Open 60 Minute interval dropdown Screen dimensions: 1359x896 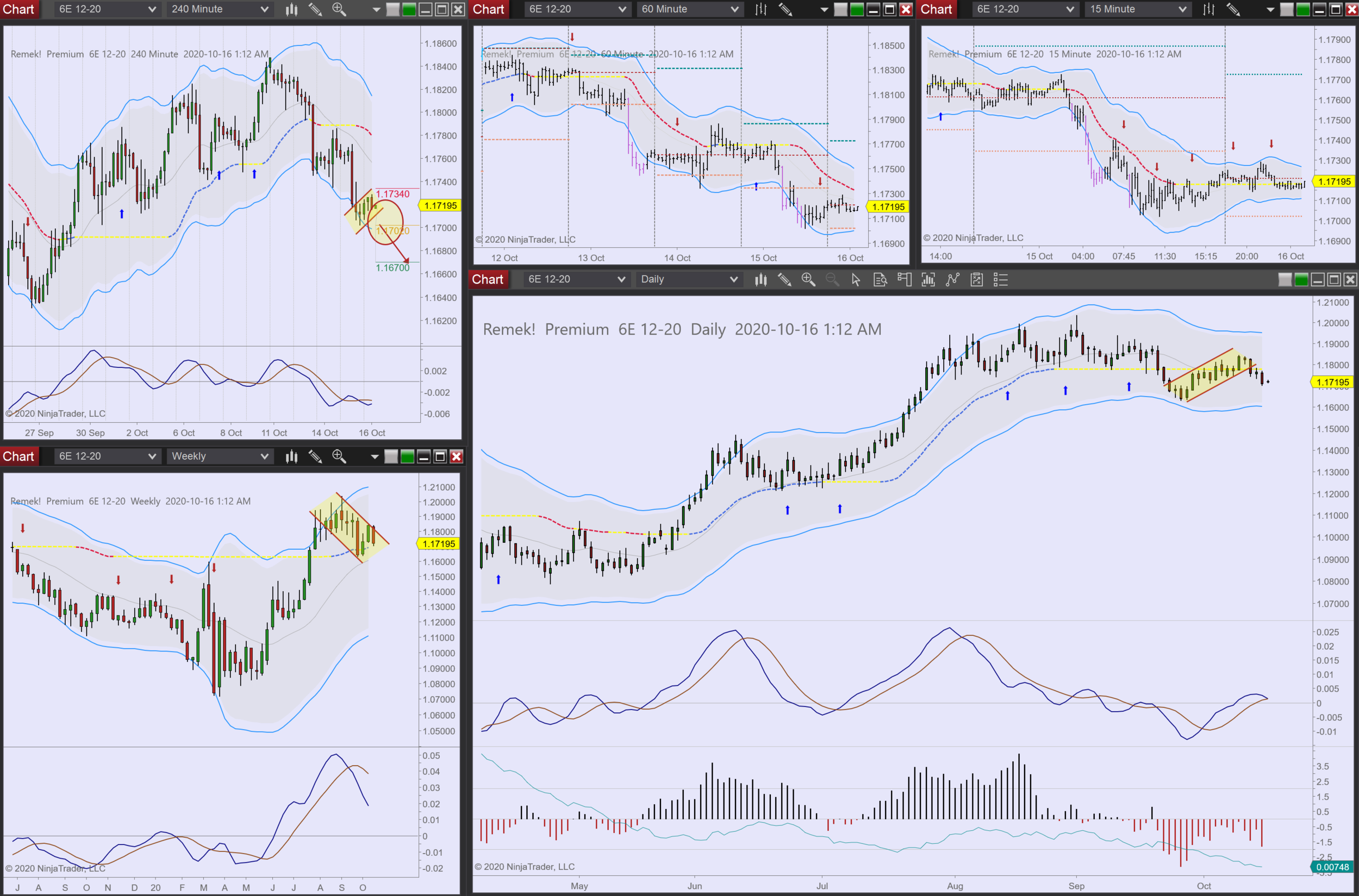coord(689,9)
